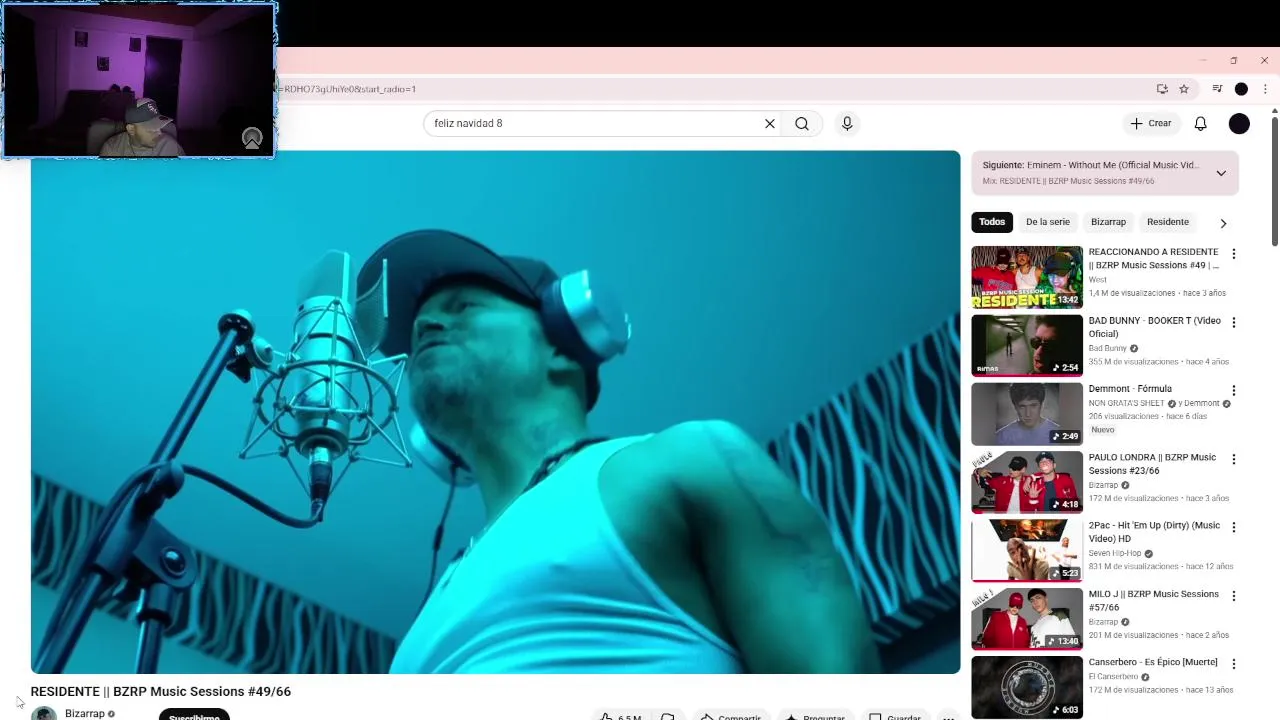Open the notifications bell

1200,123
